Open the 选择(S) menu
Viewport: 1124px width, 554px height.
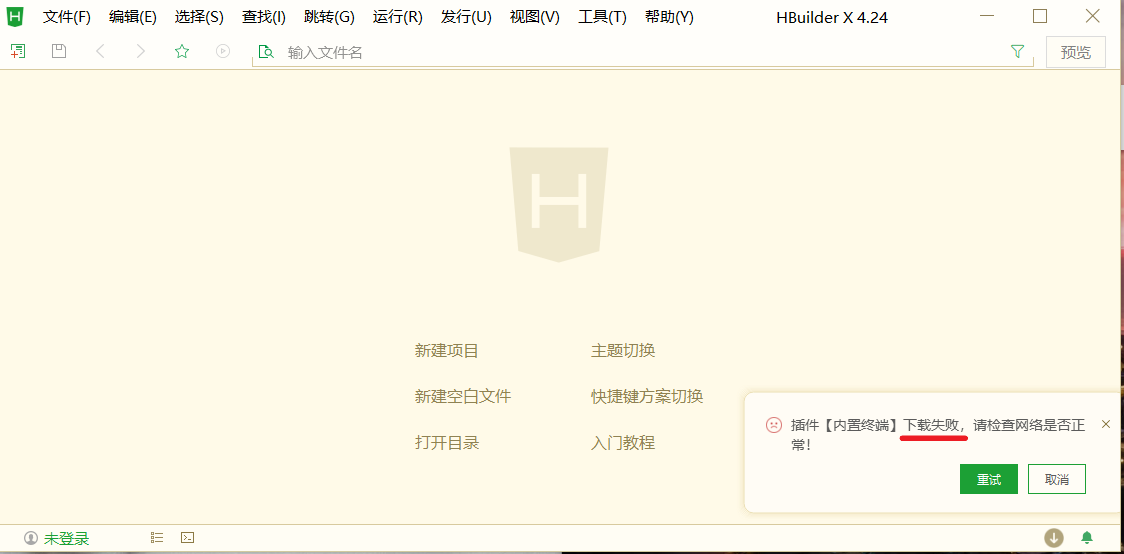click(199, 17)
